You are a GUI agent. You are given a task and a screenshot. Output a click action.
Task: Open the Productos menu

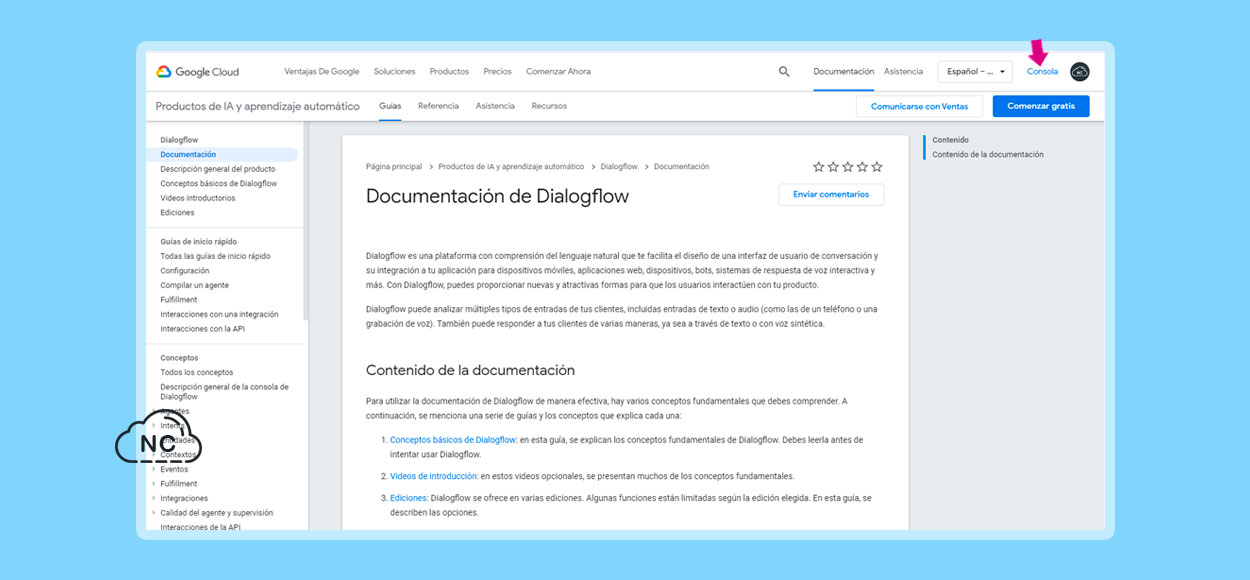click(449, 72)
